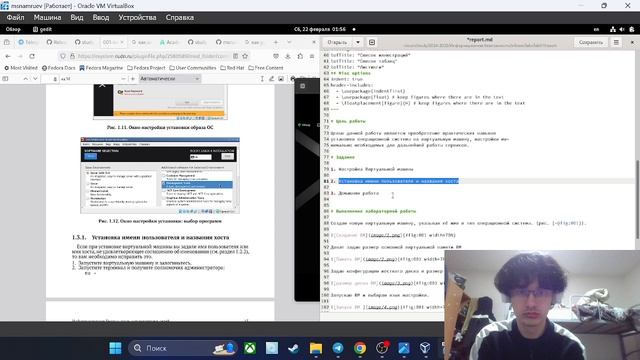Reload the page in Firefox

pos(32,56)
